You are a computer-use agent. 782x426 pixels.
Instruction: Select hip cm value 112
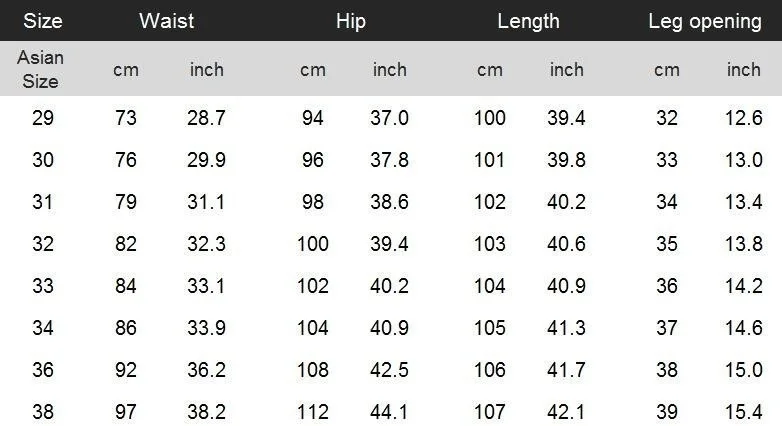[313, 412]
